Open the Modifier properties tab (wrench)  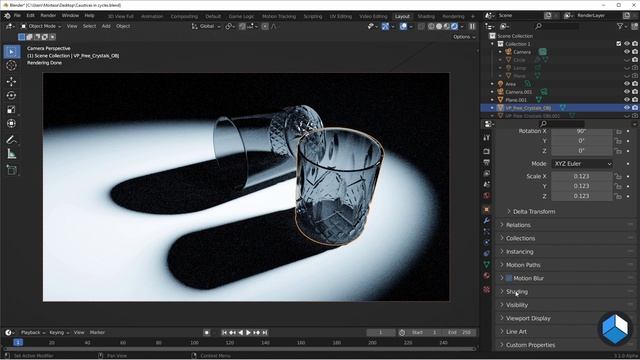[x=487, y=220]
